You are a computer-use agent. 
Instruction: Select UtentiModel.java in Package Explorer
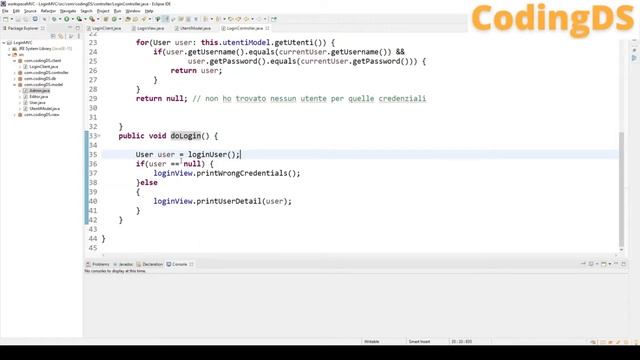(x=44, y=109)
